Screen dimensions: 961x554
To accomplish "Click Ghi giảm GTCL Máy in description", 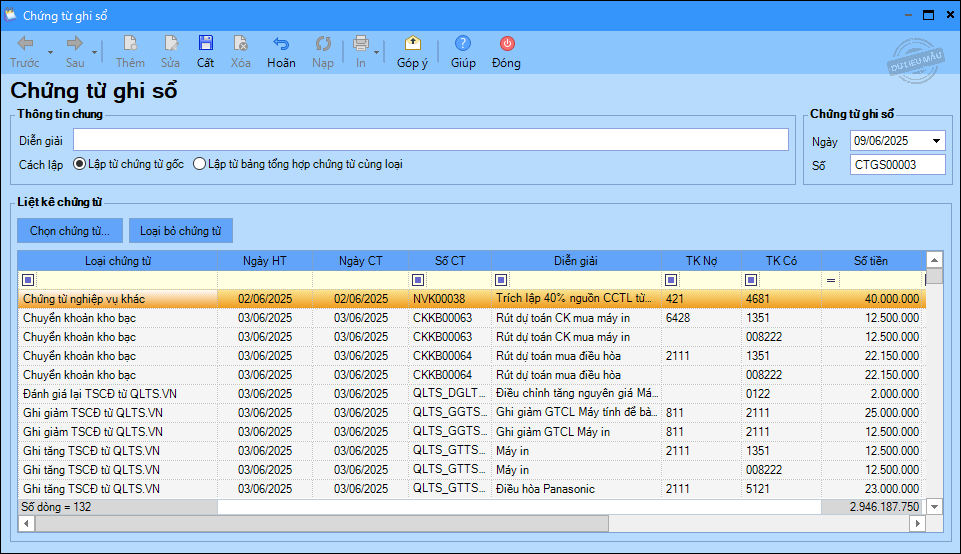I will pyautogui.click(x=576, y=432).
